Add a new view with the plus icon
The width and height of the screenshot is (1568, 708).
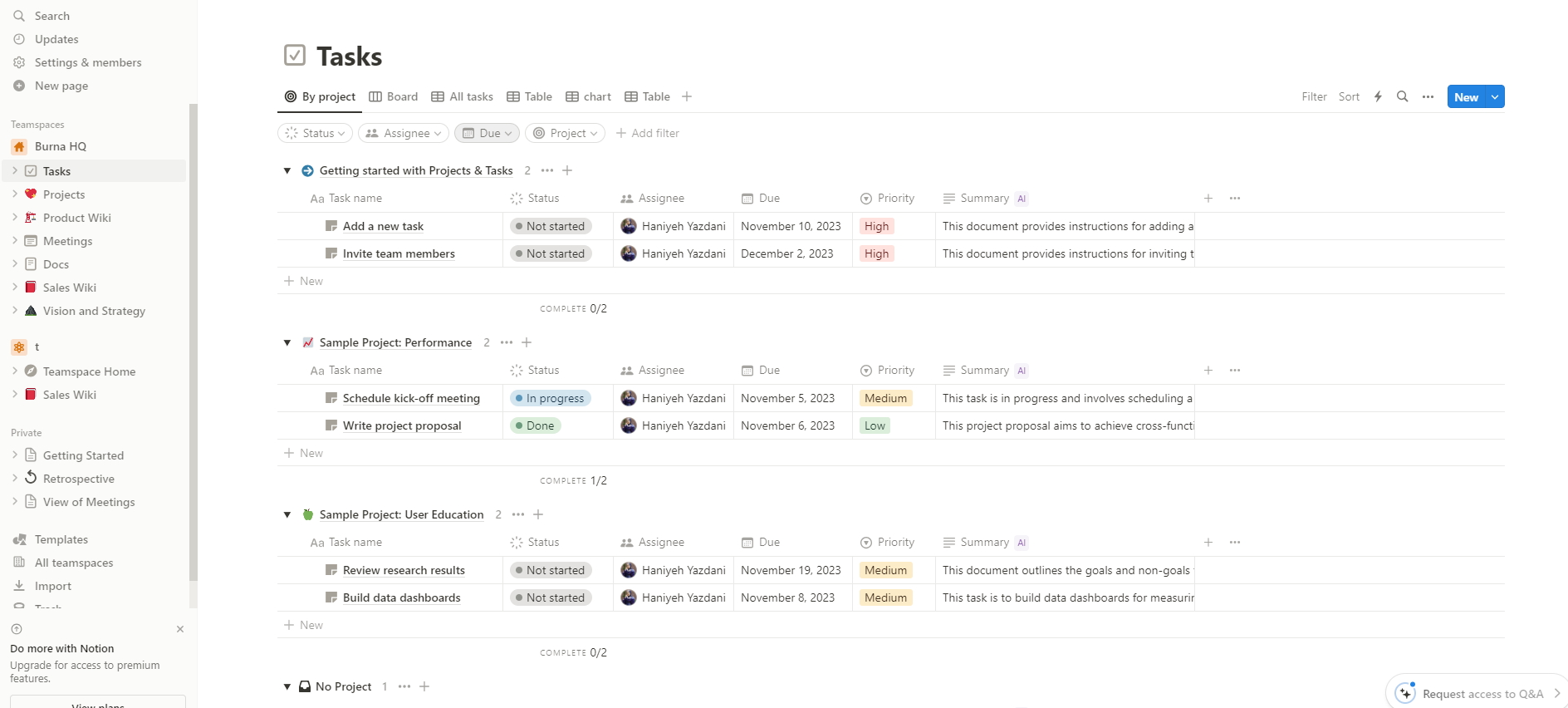pos(687,96)
